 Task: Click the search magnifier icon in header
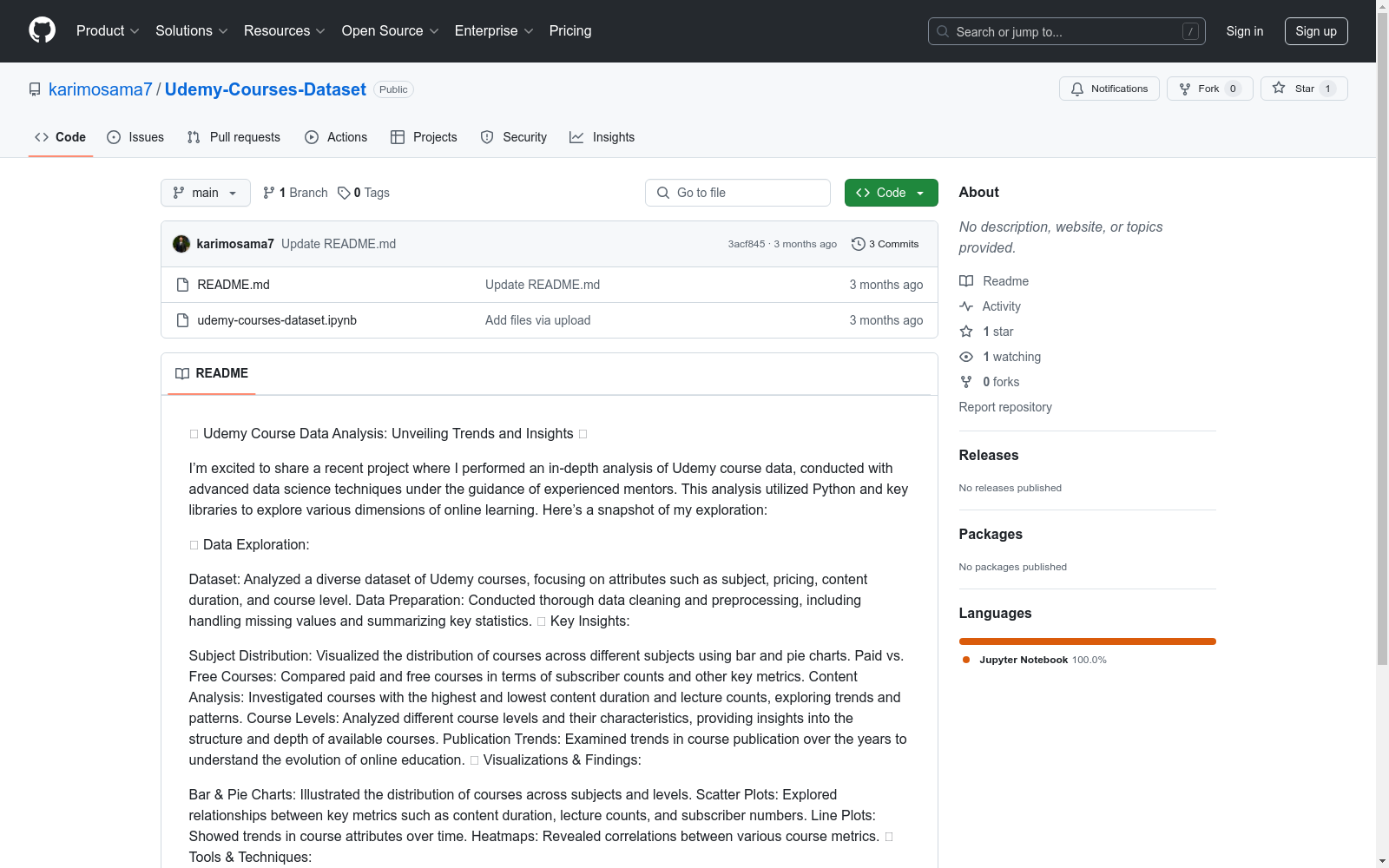(x=943, y=31)
